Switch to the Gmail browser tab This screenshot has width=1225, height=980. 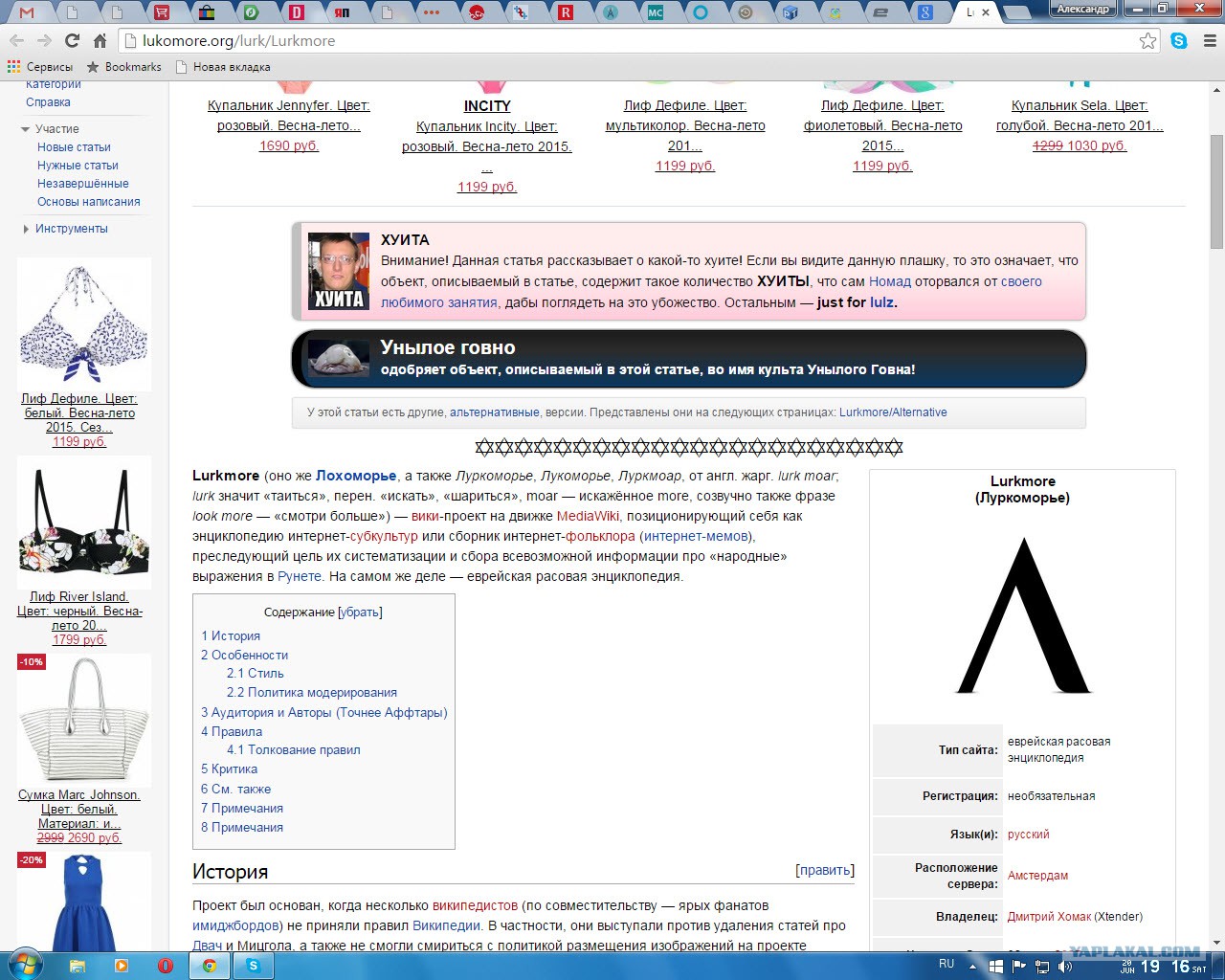click(x=27, y=12)
